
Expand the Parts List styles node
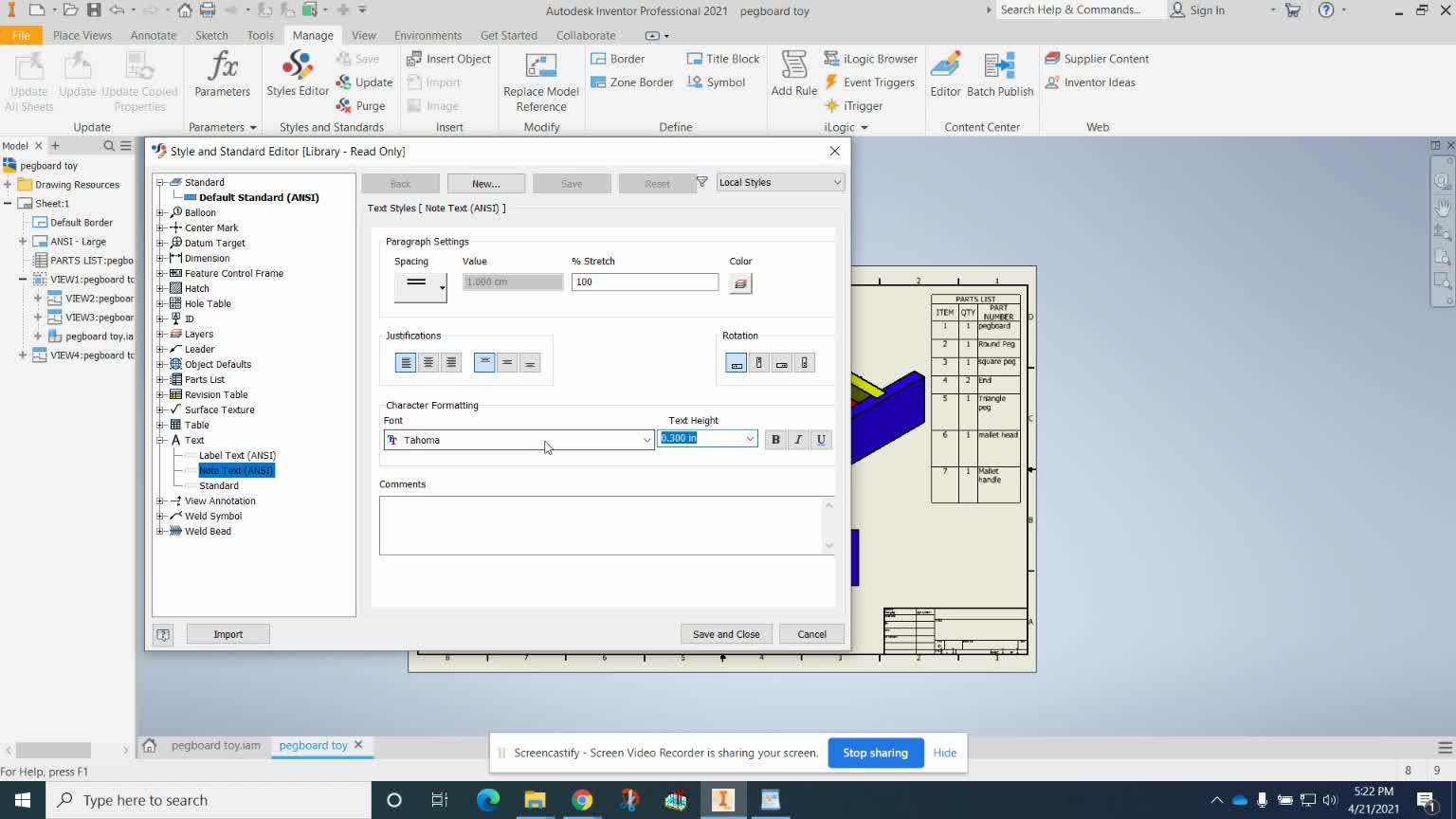pos(160,379)
